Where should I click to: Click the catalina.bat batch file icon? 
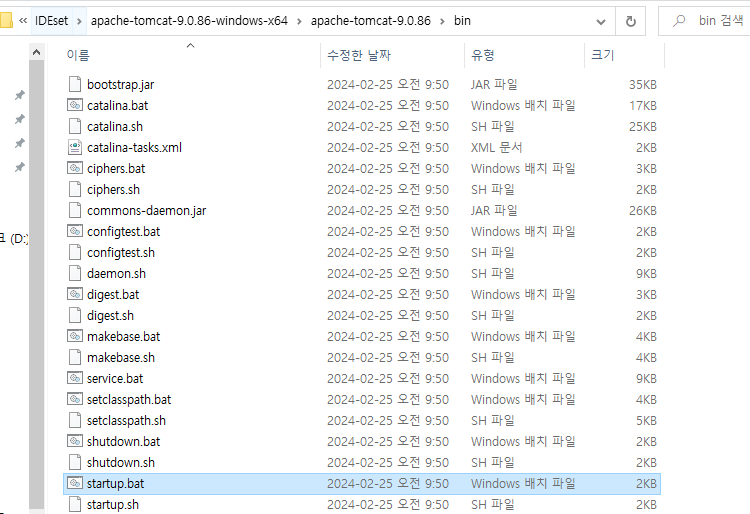tap(75, 105)
